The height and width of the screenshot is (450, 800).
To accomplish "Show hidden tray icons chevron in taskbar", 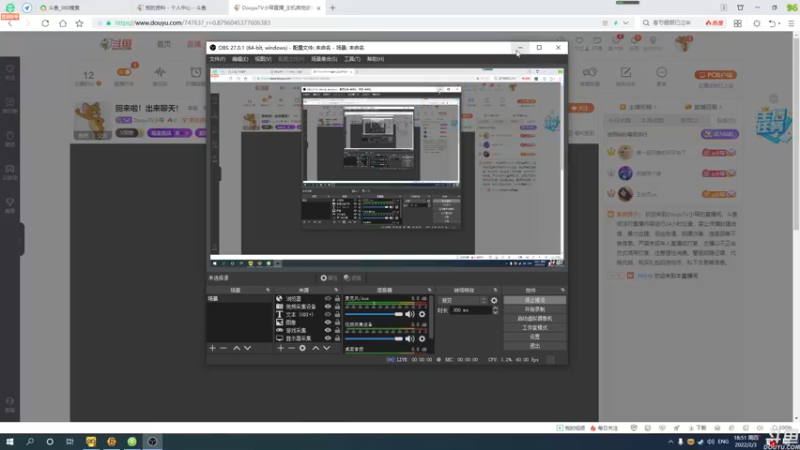I will point(670,442).
